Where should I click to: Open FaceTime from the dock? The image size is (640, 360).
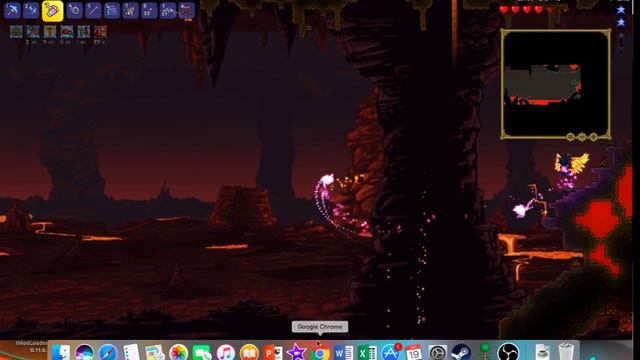coord(202,352)
